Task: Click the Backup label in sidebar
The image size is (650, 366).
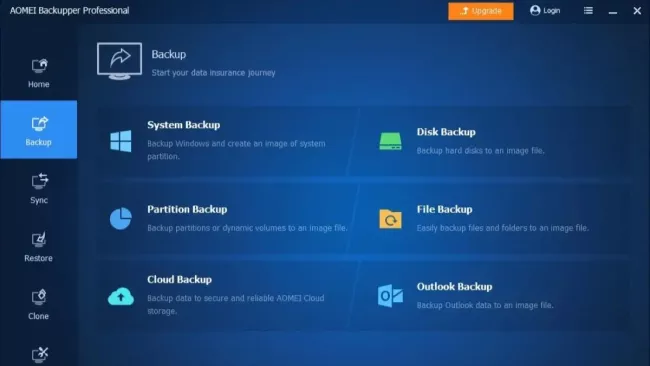Action: tap(39, 142)
